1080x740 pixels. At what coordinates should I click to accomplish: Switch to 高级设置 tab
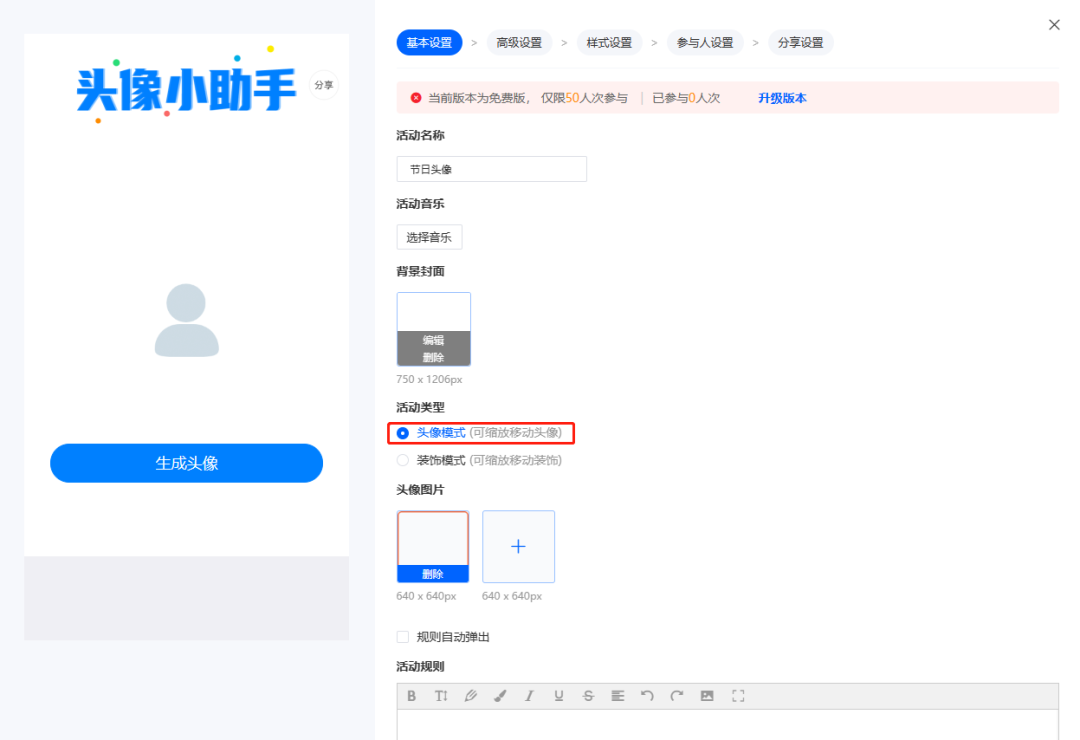pyautogui.click(x=519, y=43)
